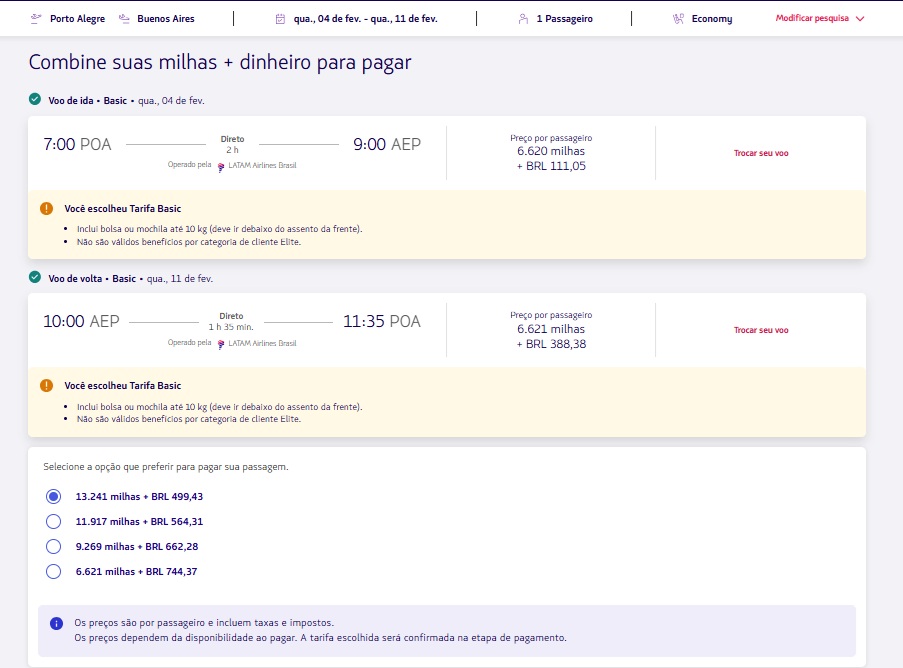Open the Modificar pesquisa search editor

(812, 19)
